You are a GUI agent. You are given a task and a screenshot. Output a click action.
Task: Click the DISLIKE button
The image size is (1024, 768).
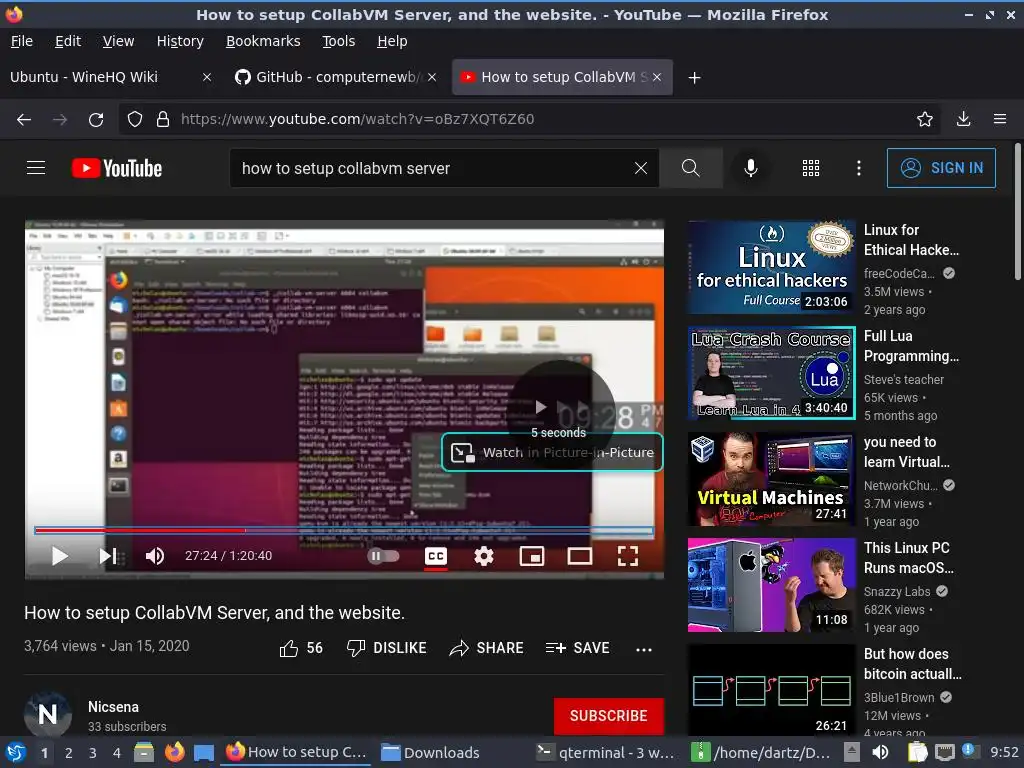point(387,648)
